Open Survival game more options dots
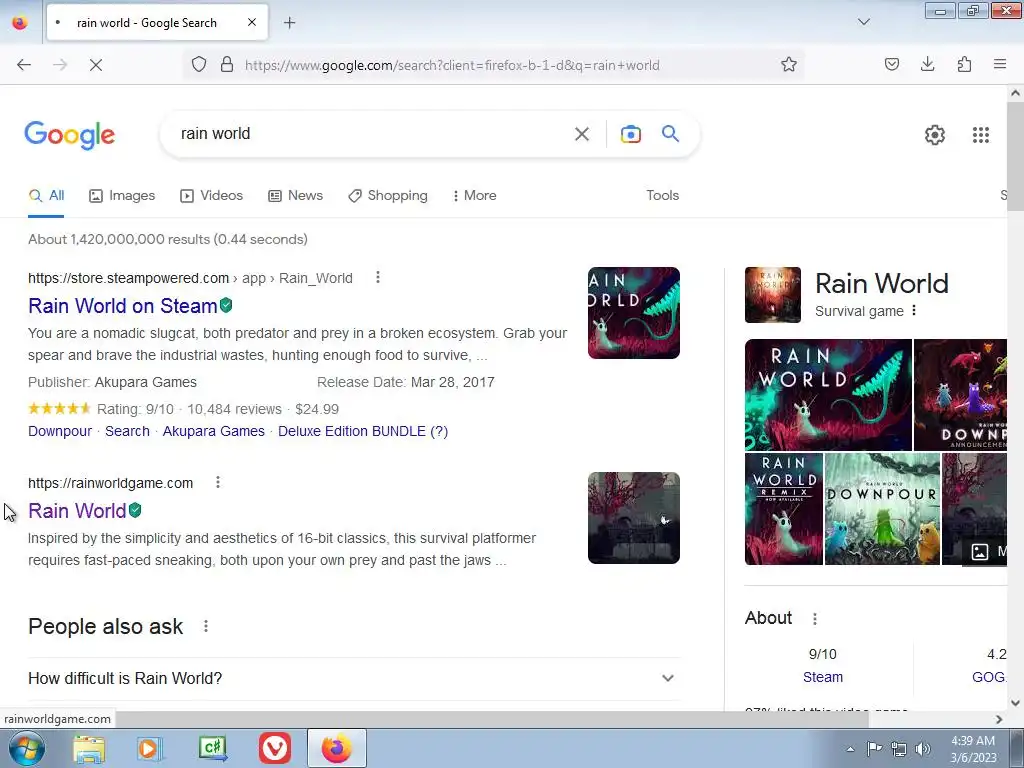 914,311
